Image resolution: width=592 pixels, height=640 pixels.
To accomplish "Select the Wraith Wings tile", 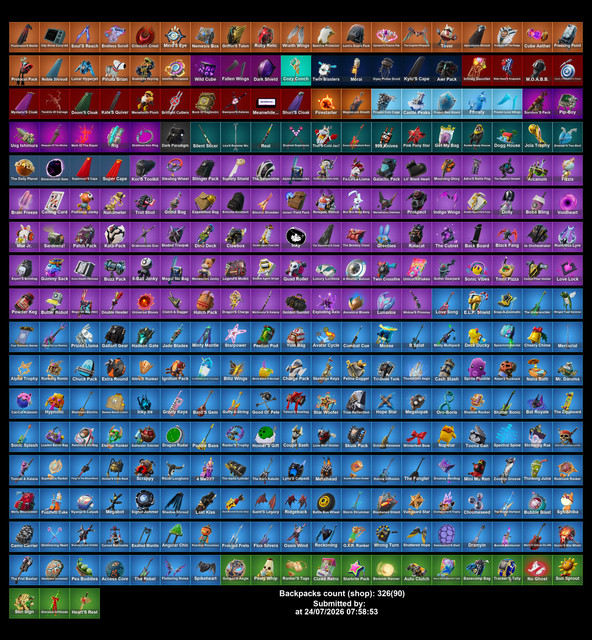I will point(296,37).
